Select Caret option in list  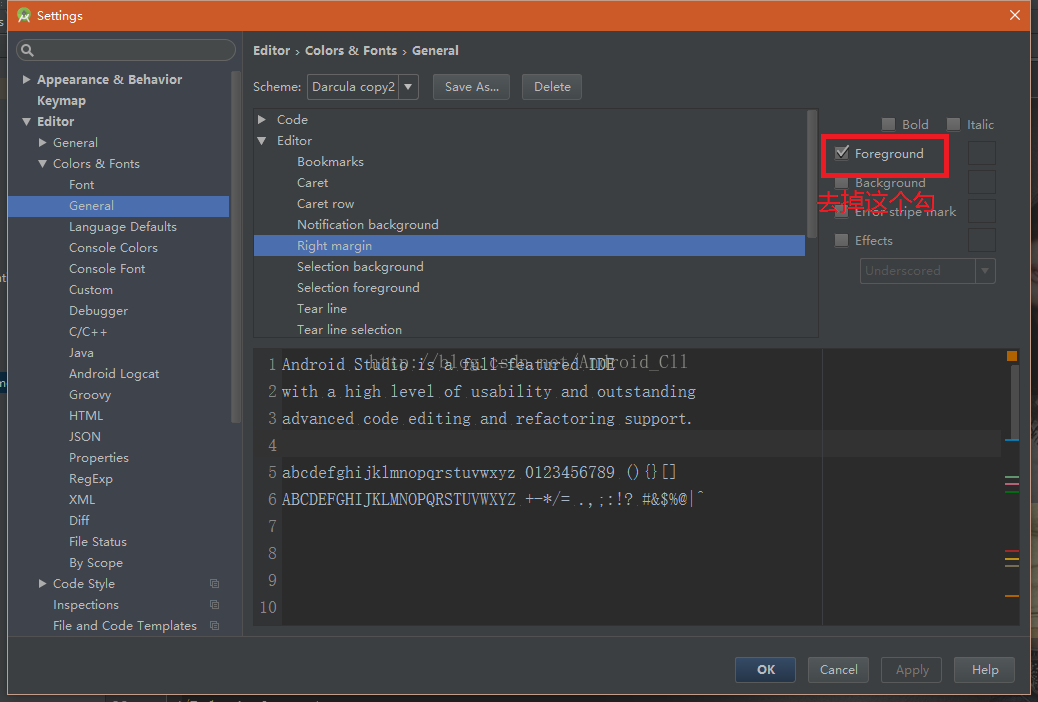tap(312, 183)
